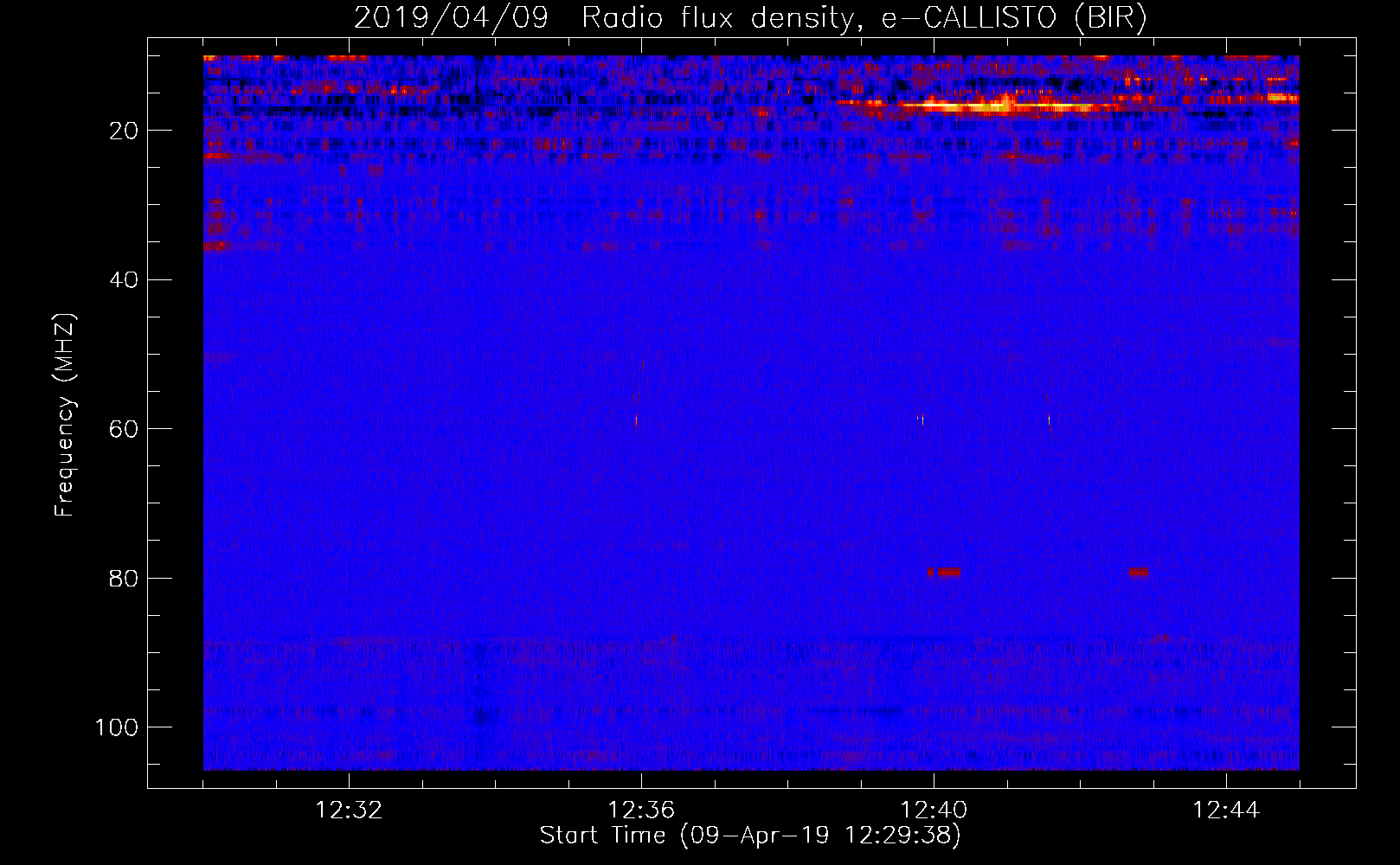Viewport: 1400px width, 865px height.
Task: Click the thin orange spike near 60 MHz at 12:36
Action: [x=636, y=421]
